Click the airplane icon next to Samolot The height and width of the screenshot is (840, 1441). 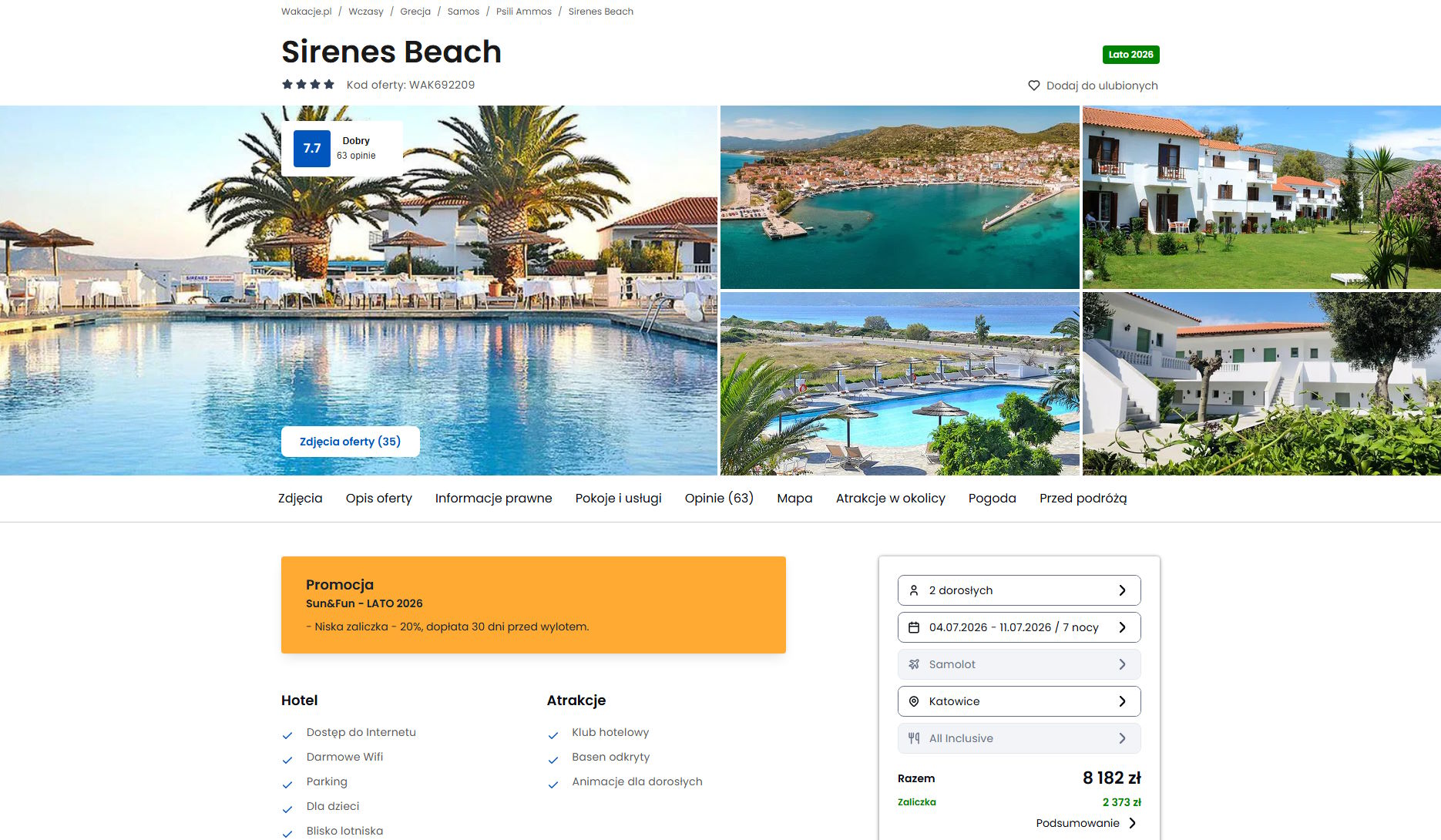[914, 664]
